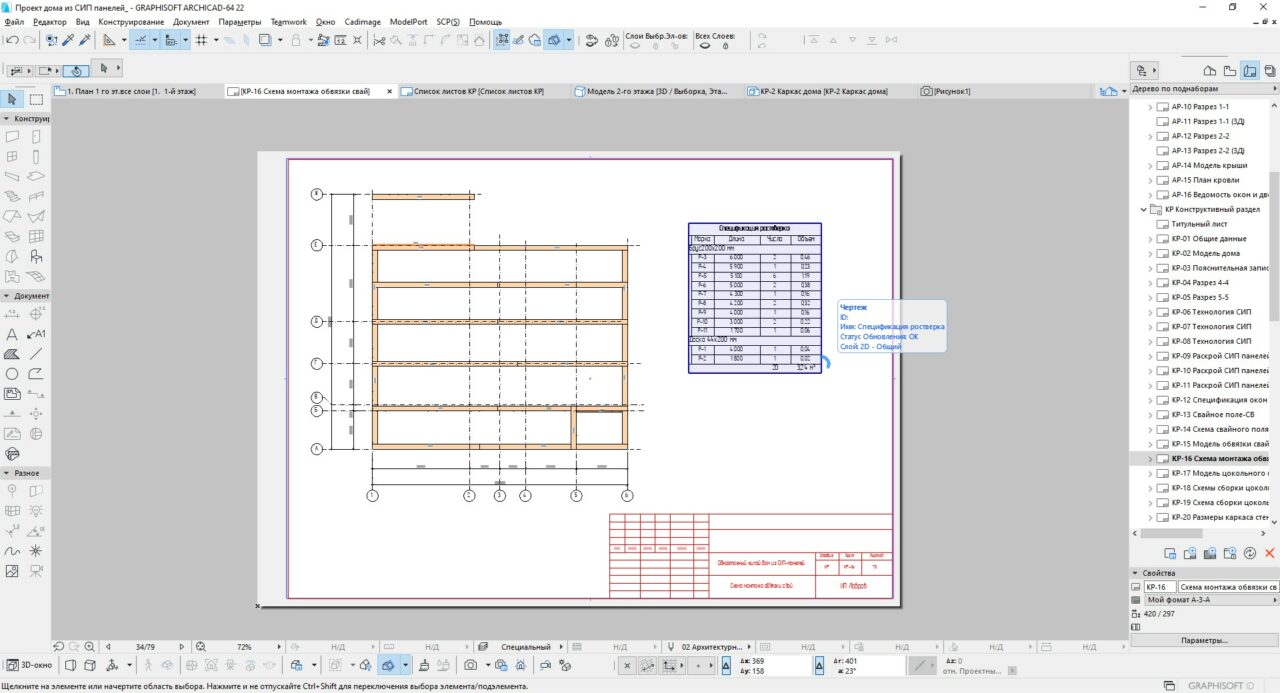Choose the Circle/Arc tool
This screenshot has height=693, width=1280.
click(x=12, y=374)
